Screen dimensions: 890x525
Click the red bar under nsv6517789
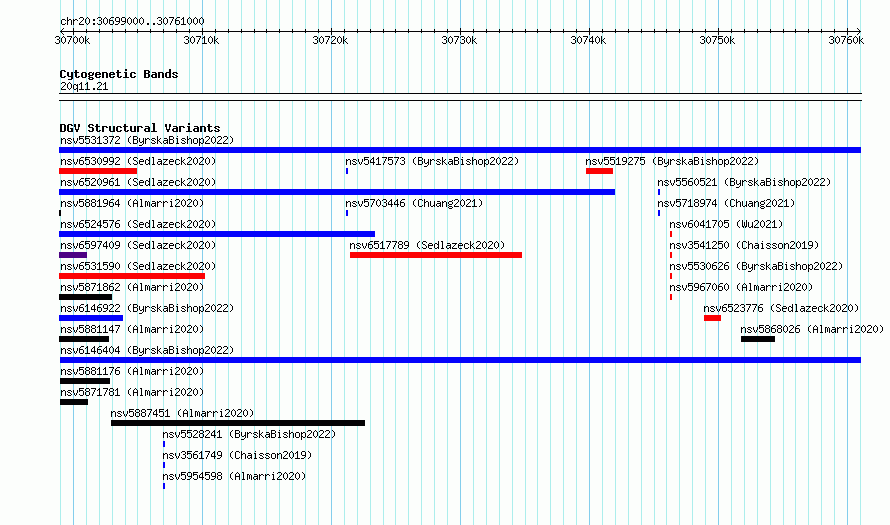[x=436, y=255]
